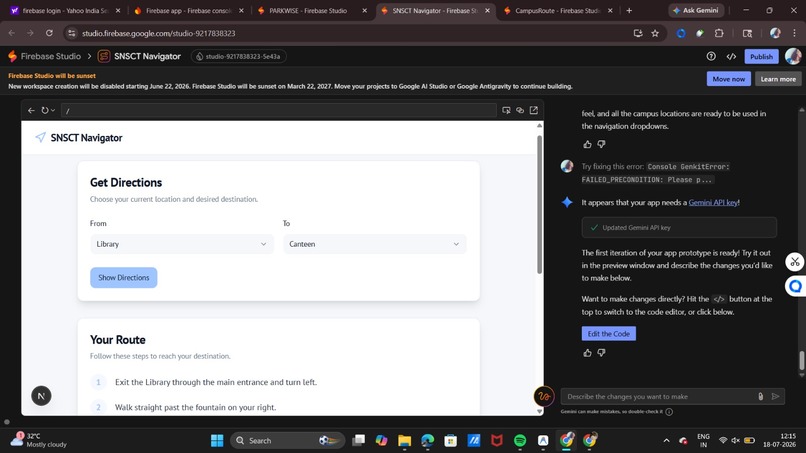Open the browser extensions puzzle icon
The image size is (806, 453).
point(719,33)
